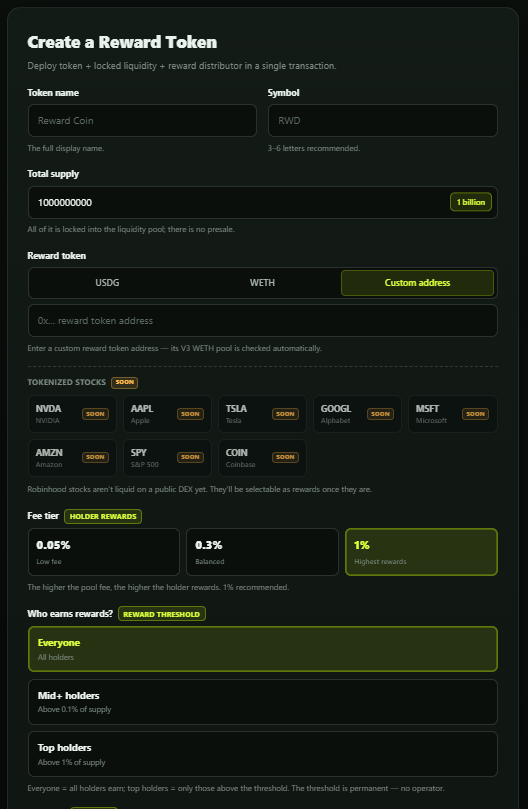
Task: Click the 'Deploy token + locked liquidity' subtitle
Action: pos(182,66)
